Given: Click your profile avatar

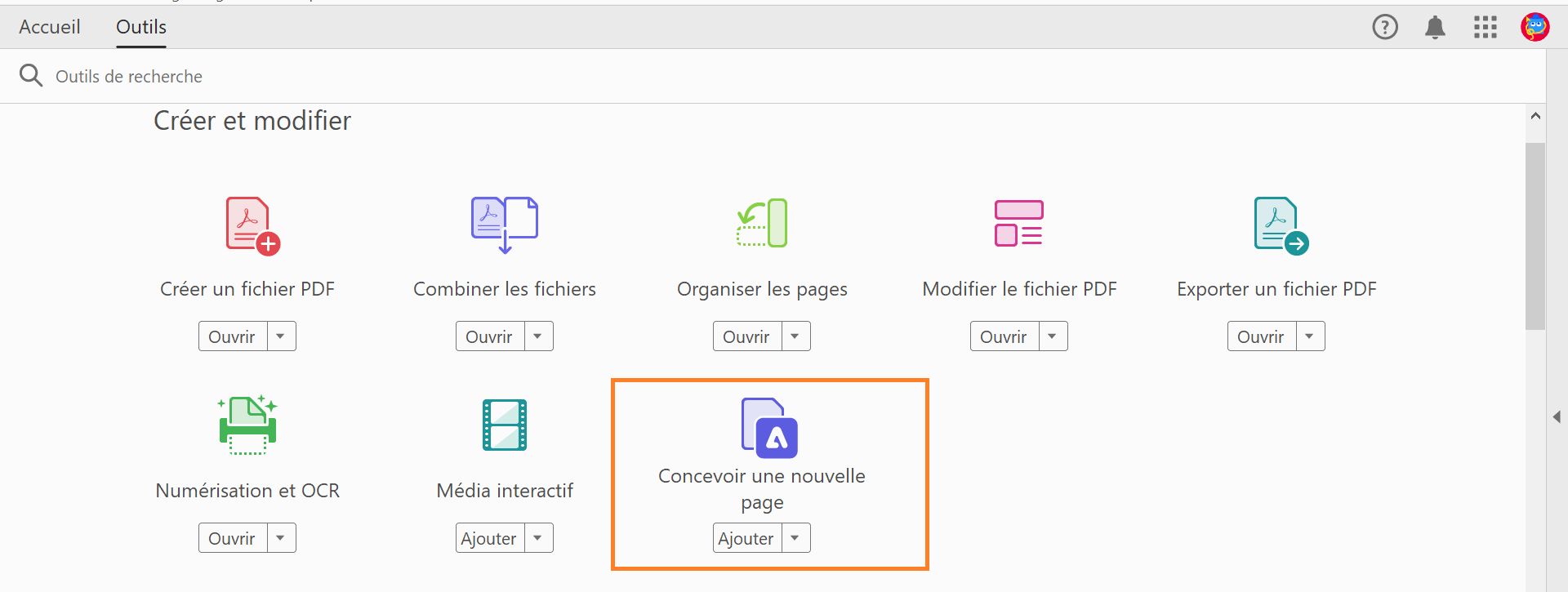Looking at the screenshot, I should (1535, 26).
